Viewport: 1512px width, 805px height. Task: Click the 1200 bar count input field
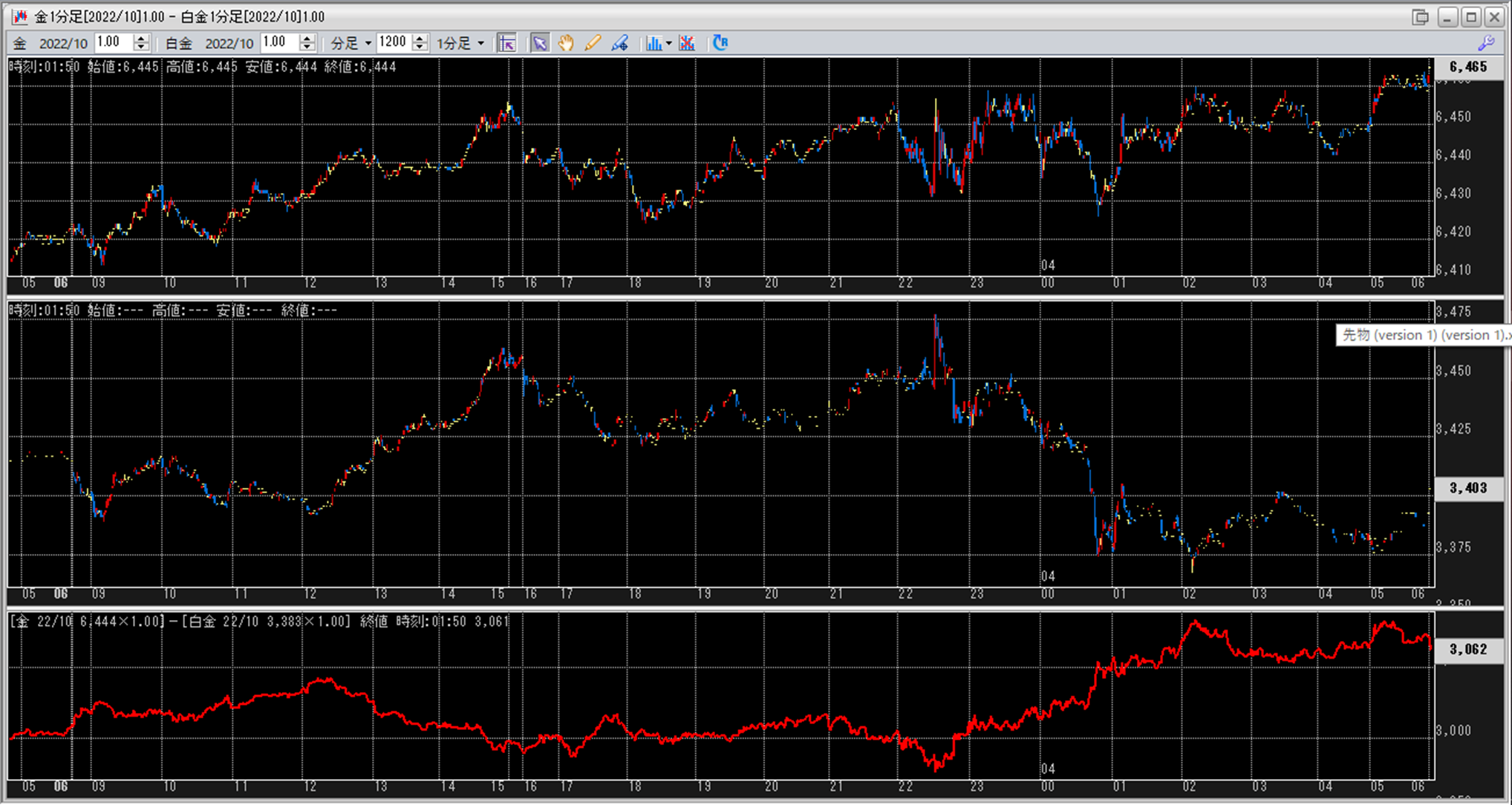tap(393, 42)
